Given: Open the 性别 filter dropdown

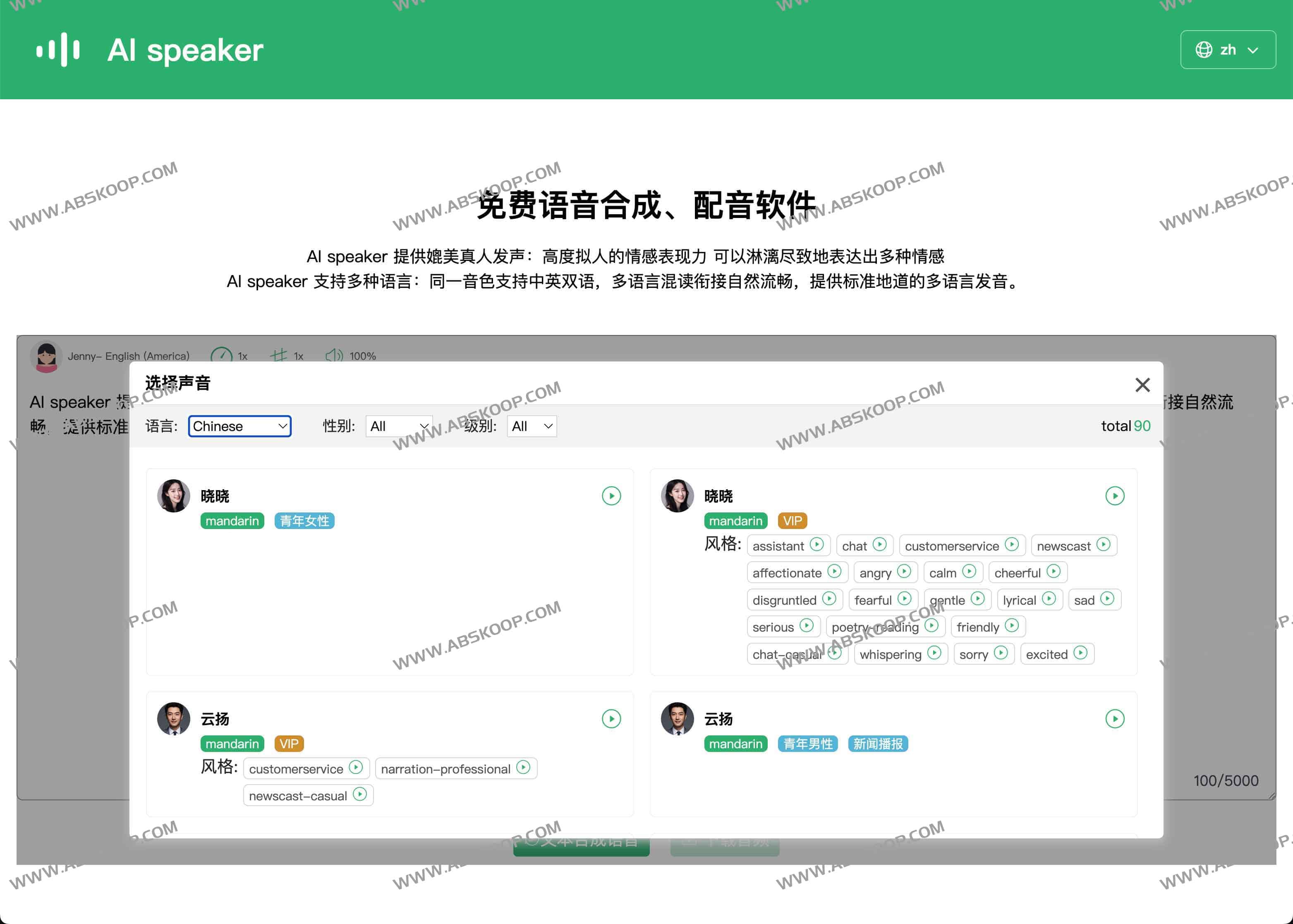Looking at the screenshot, I should coord(399,426).
